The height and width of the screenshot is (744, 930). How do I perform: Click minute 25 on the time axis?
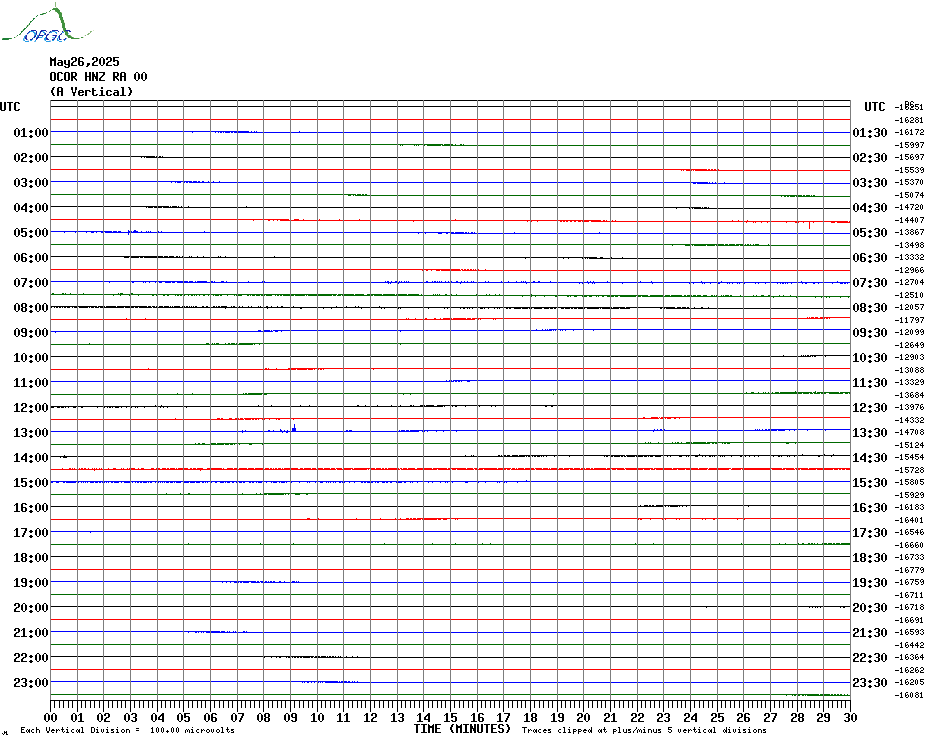tap(717, 717)
